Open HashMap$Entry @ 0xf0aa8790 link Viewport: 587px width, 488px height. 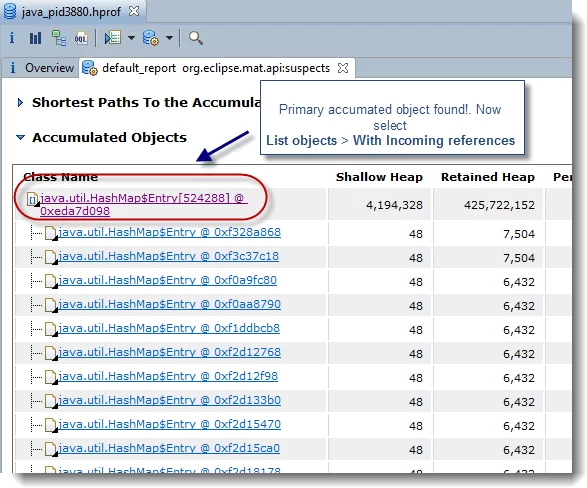[x=170, y=304]
